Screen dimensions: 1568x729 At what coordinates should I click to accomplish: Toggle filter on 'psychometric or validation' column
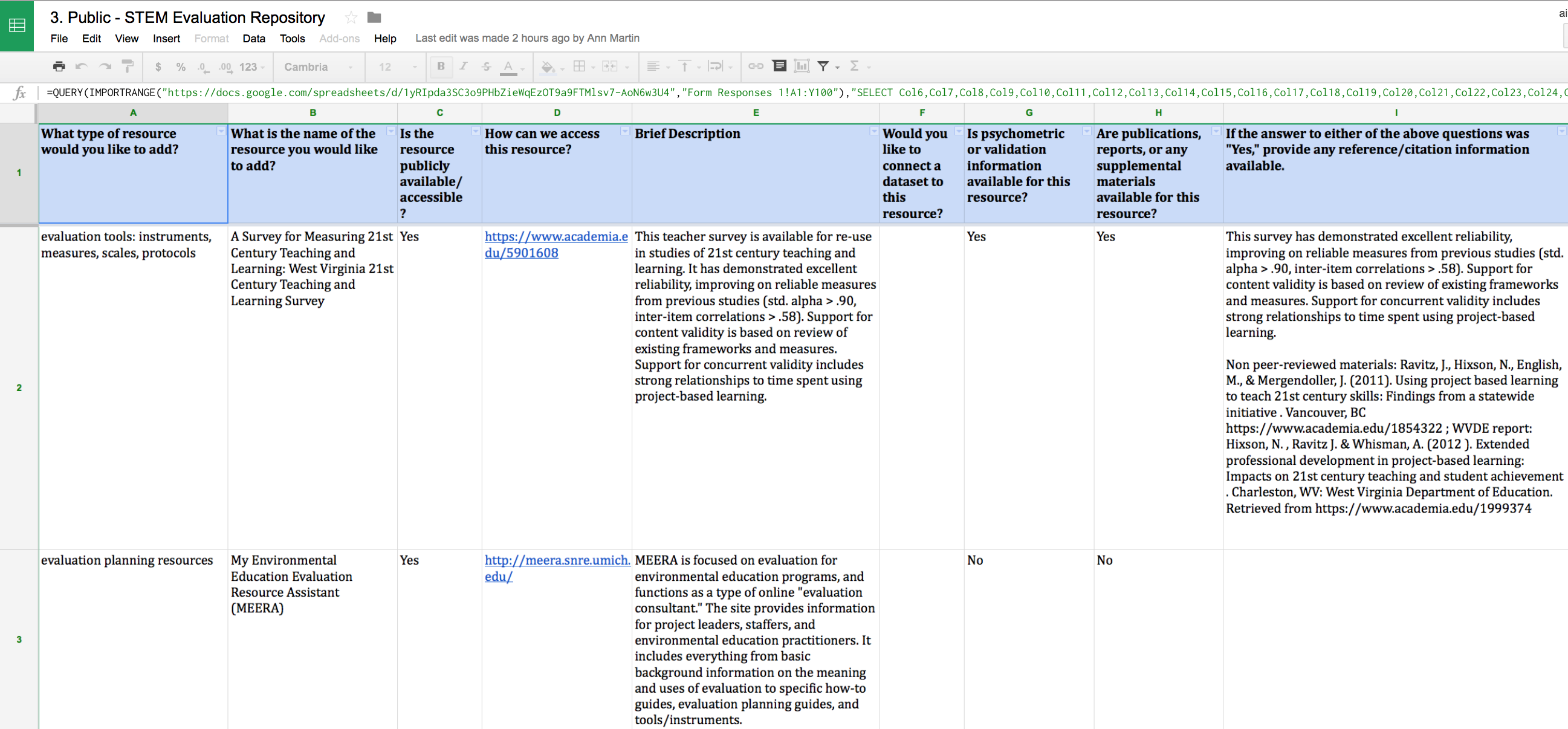click(1087, 131)
